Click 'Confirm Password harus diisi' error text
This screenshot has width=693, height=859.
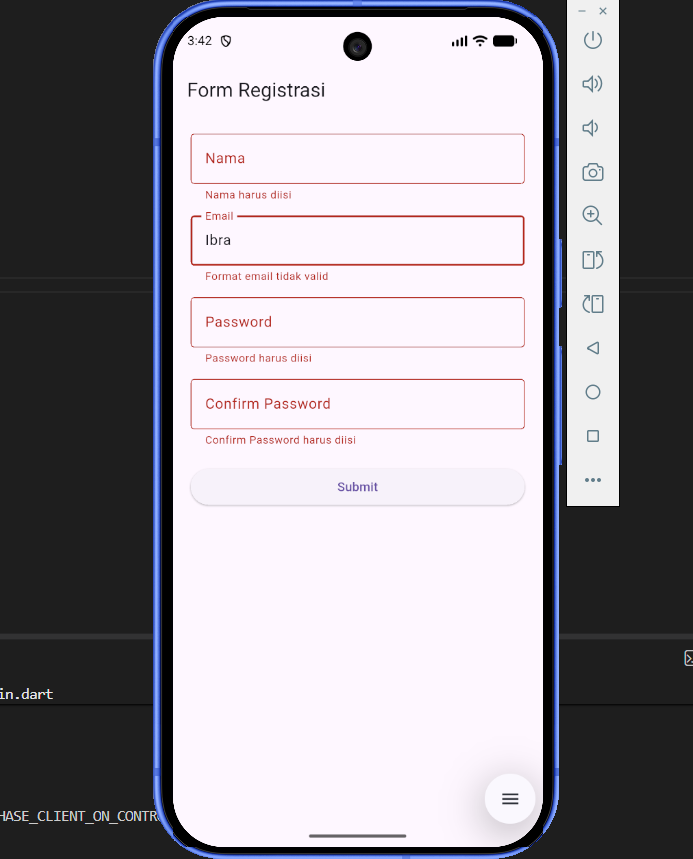280,440
